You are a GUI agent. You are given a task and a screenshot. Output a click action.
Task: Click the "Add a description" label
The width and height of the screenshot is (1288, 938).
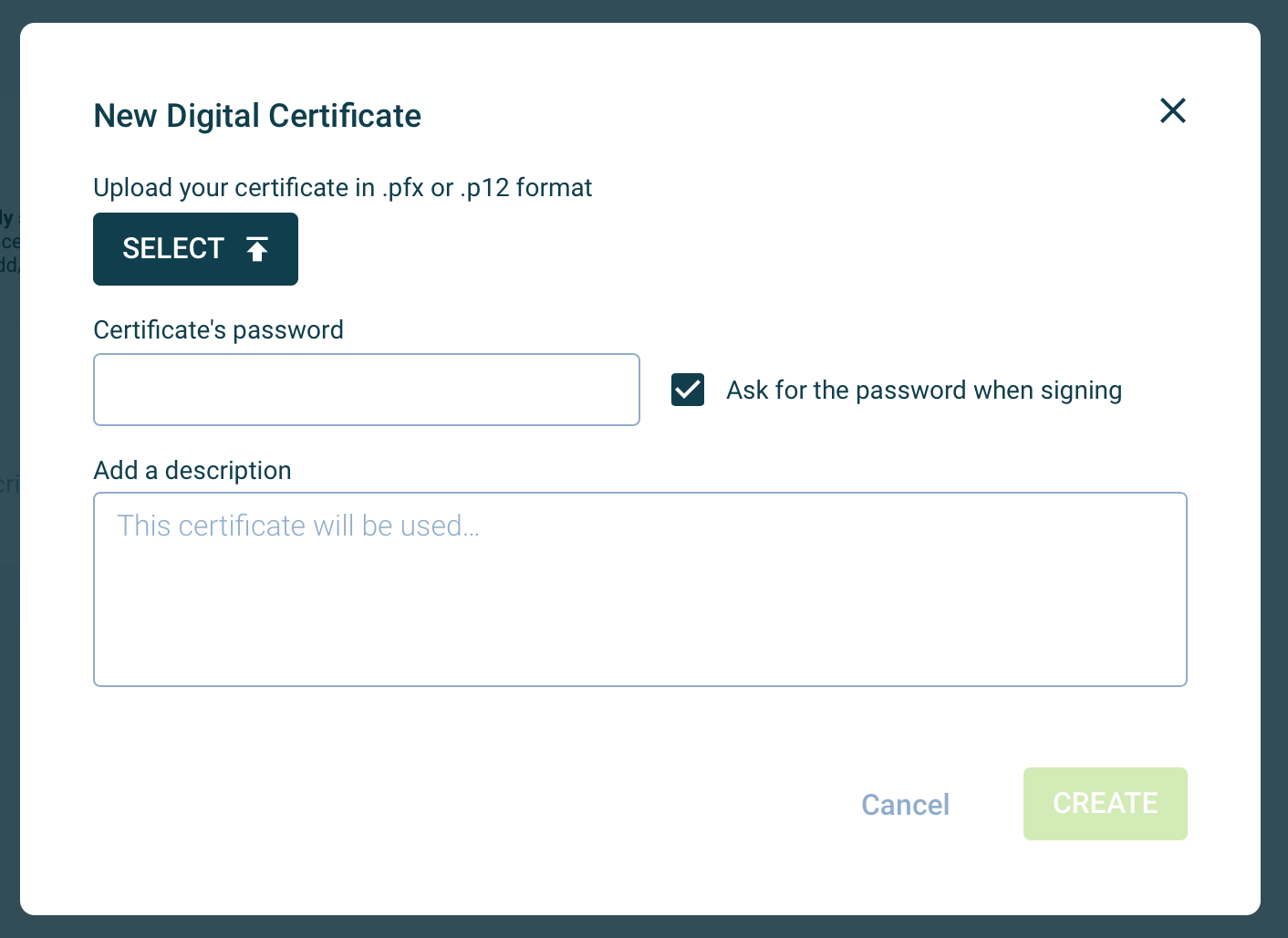[192, 471]
